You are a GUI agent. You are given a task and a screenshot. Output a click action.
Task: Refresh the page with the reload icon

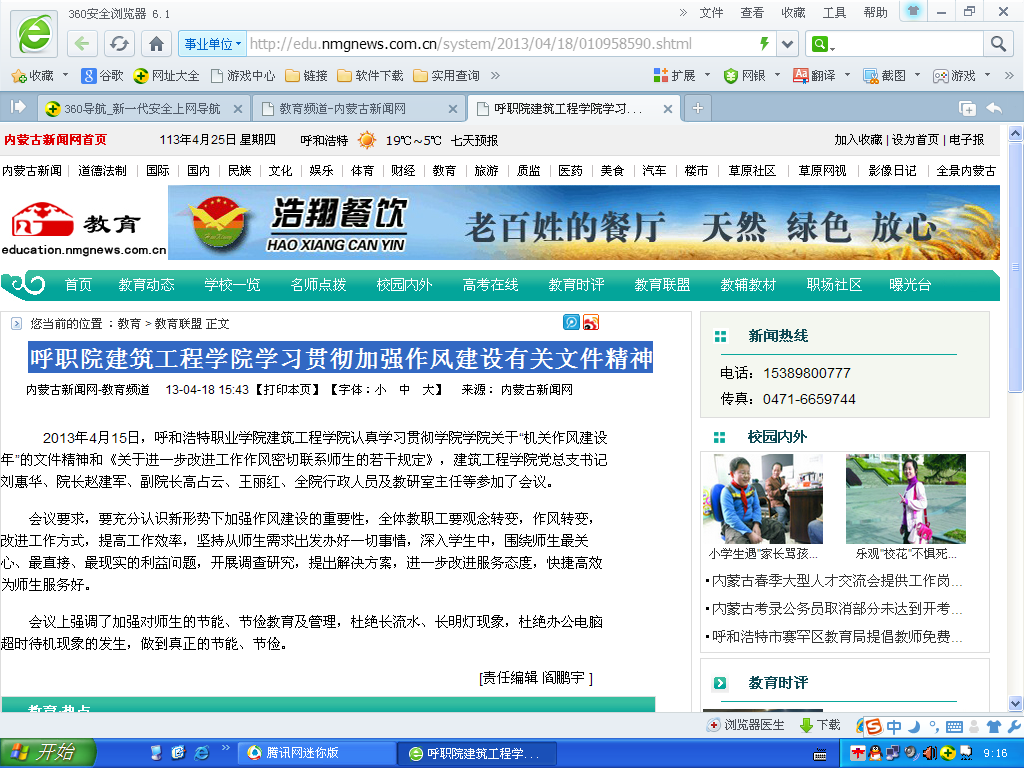(119, 44)
